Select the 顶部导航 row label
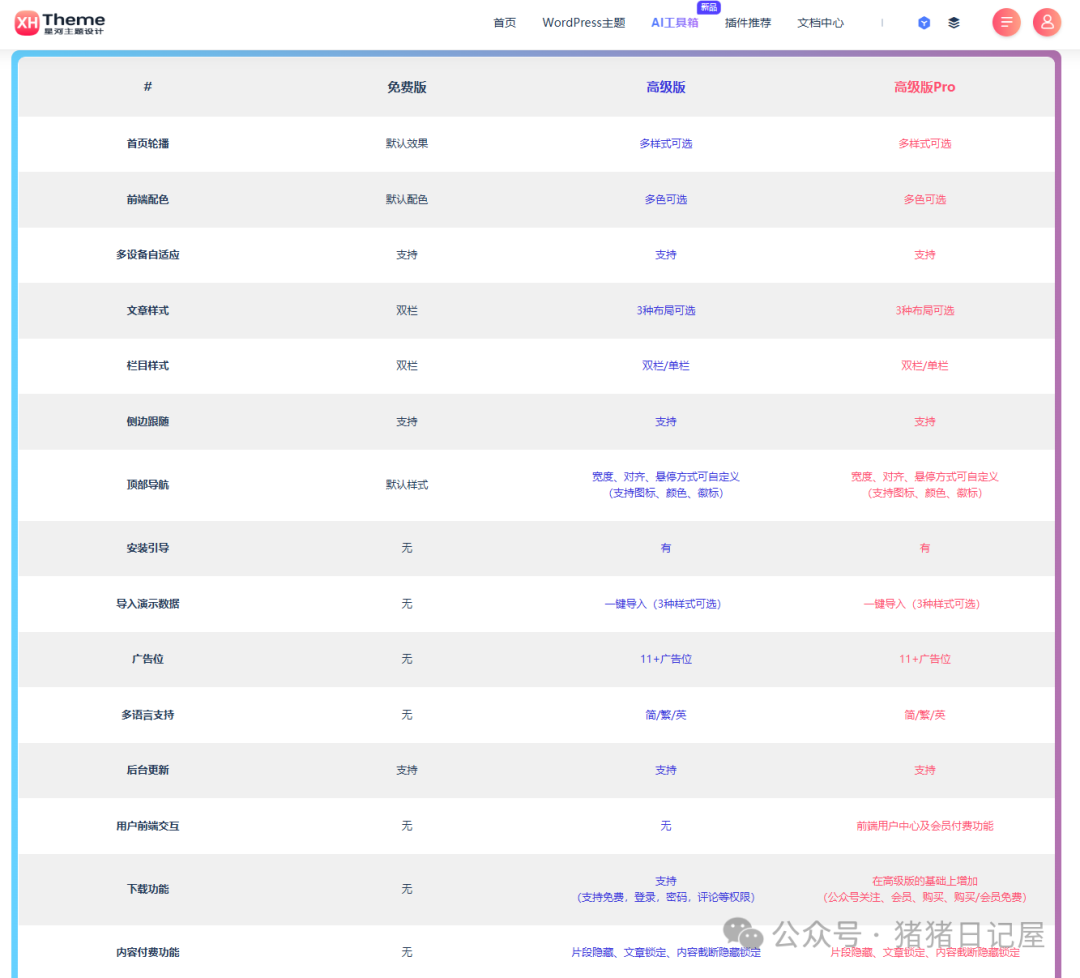This screenshot has height=978, width=1080. point(147,485)
